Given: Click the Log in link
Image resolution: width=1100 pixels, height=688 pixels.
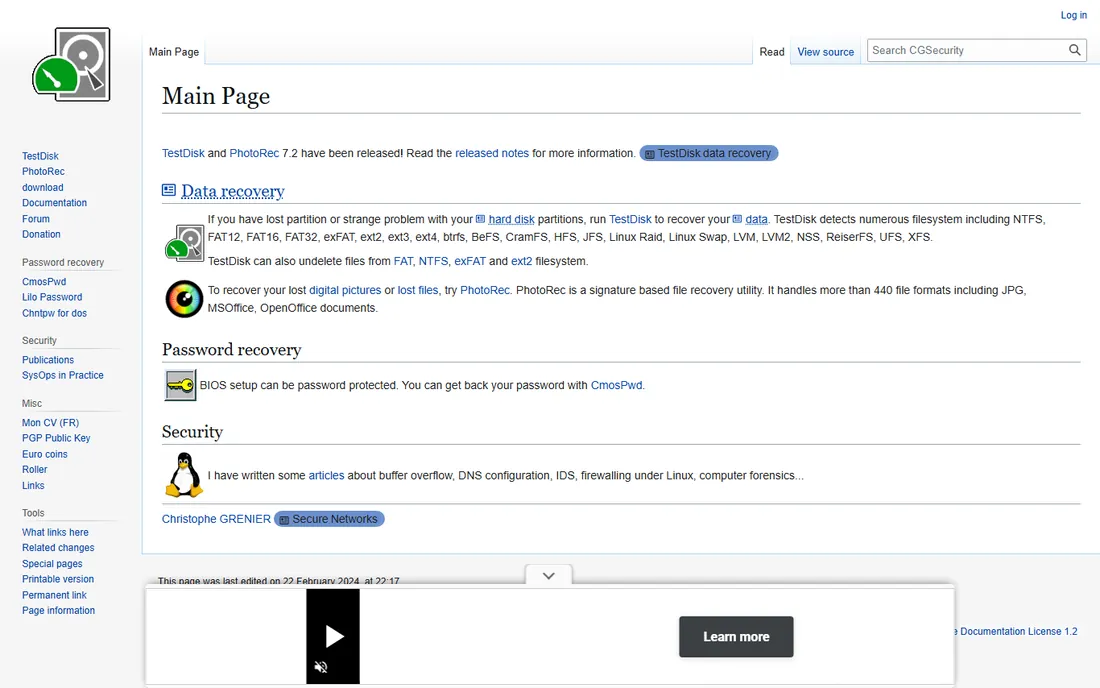Looking at the screenshot, I should (x=1073, y=15).
